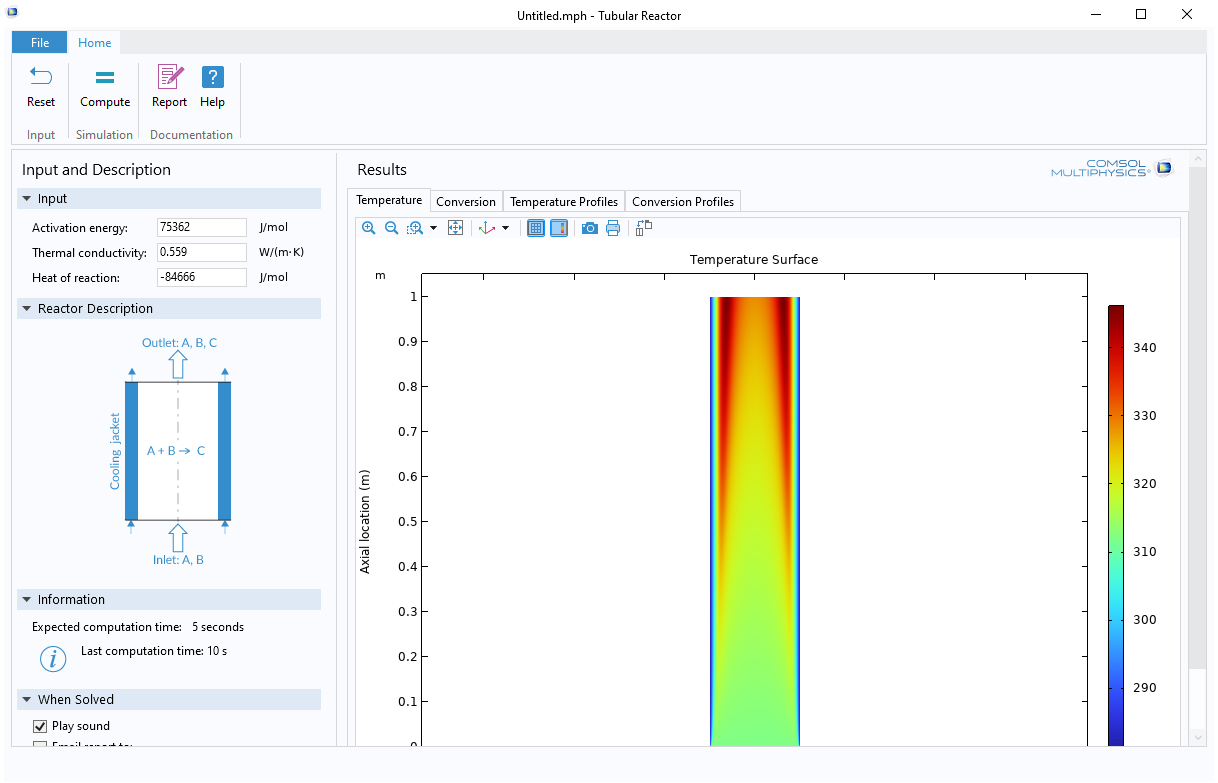Collapse the Reactor Description section
Screen dimensions: 1218x783
tap(25, 309)
